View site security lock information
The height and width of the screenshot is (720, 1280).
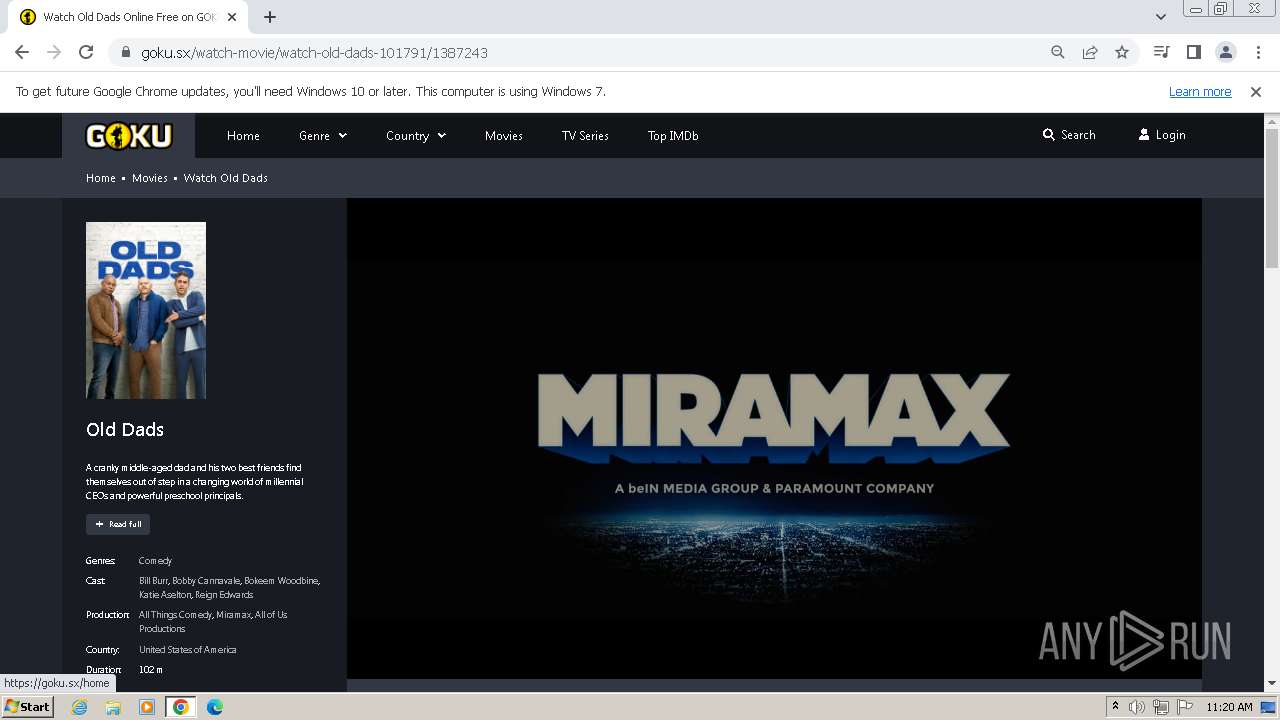tap(126, 52)
